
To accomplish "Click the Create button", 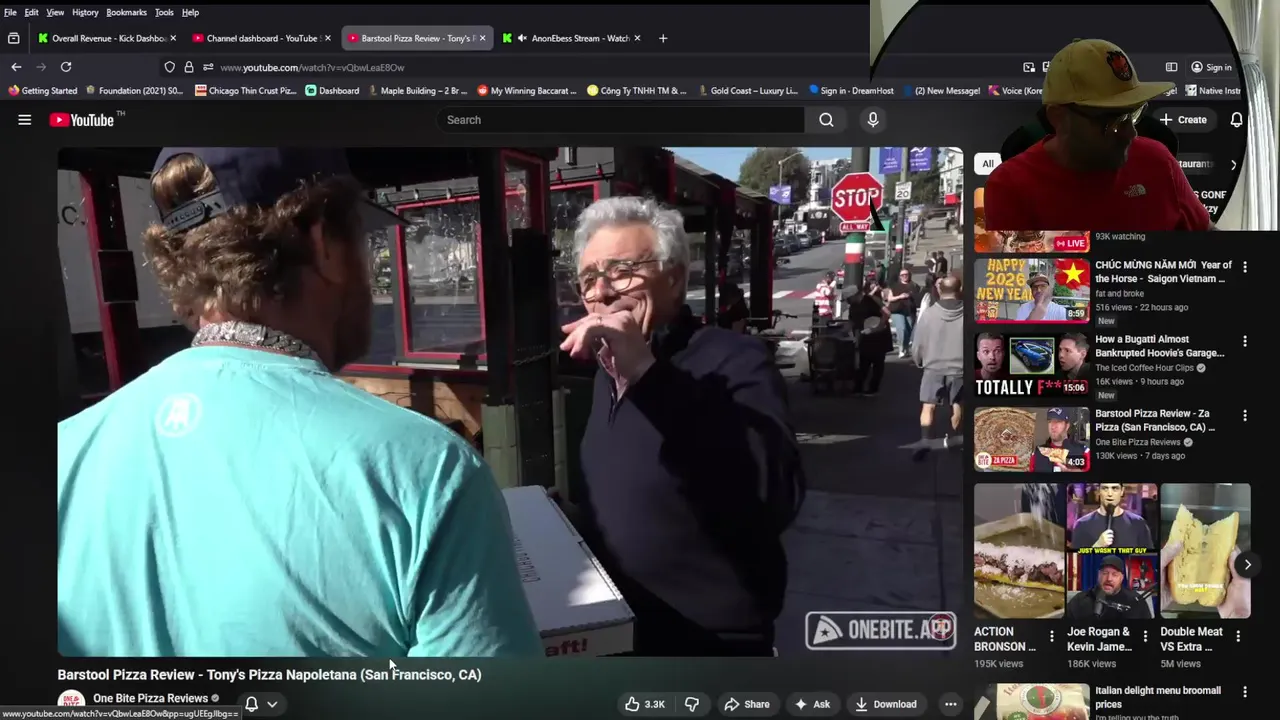I will 1183,120.
